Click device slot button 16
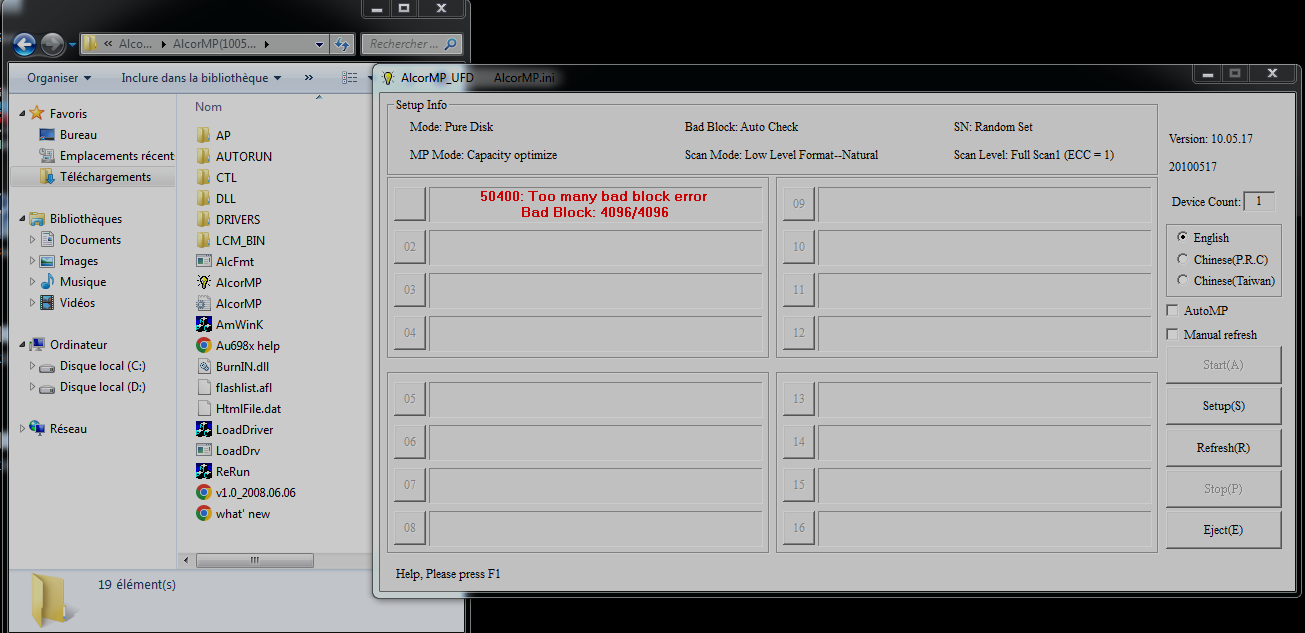This screenshot has width=1305, height=633. pos(799,527)
